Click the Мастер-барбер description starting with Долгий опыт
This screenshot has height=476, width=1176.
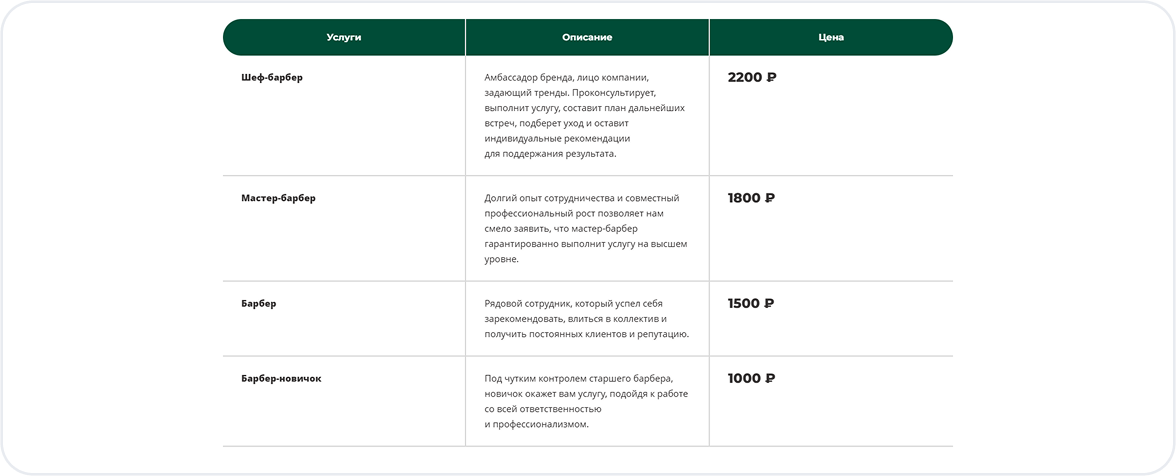tap(585, 228)
